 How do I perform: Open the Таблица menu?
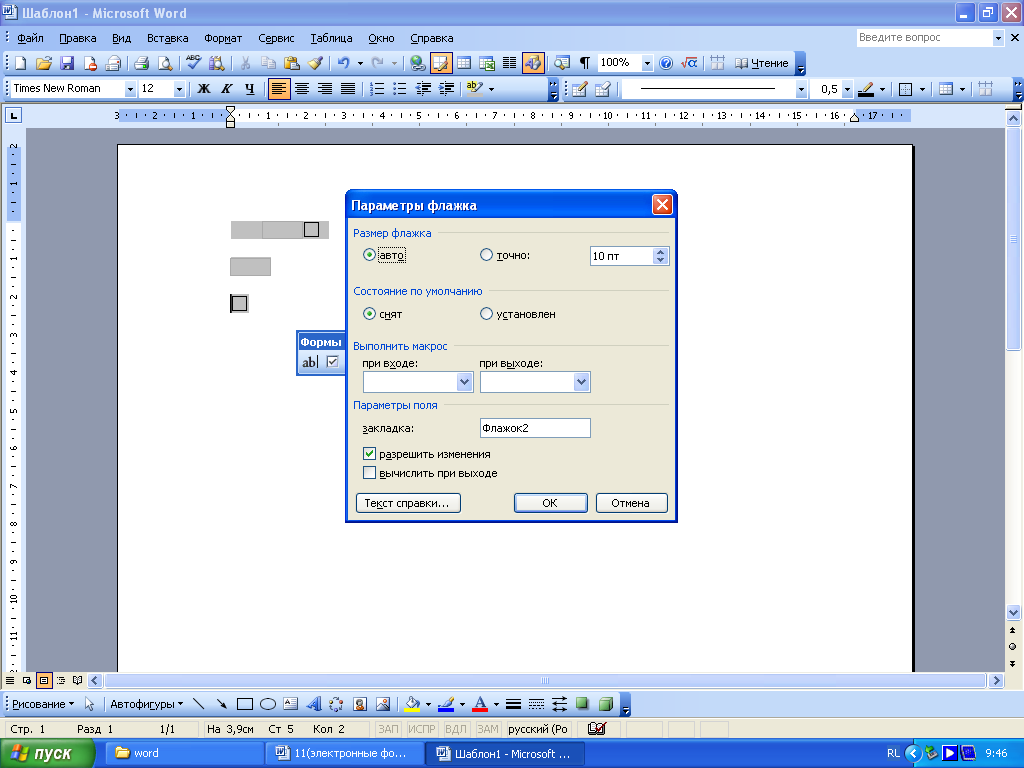coord(331,38)
